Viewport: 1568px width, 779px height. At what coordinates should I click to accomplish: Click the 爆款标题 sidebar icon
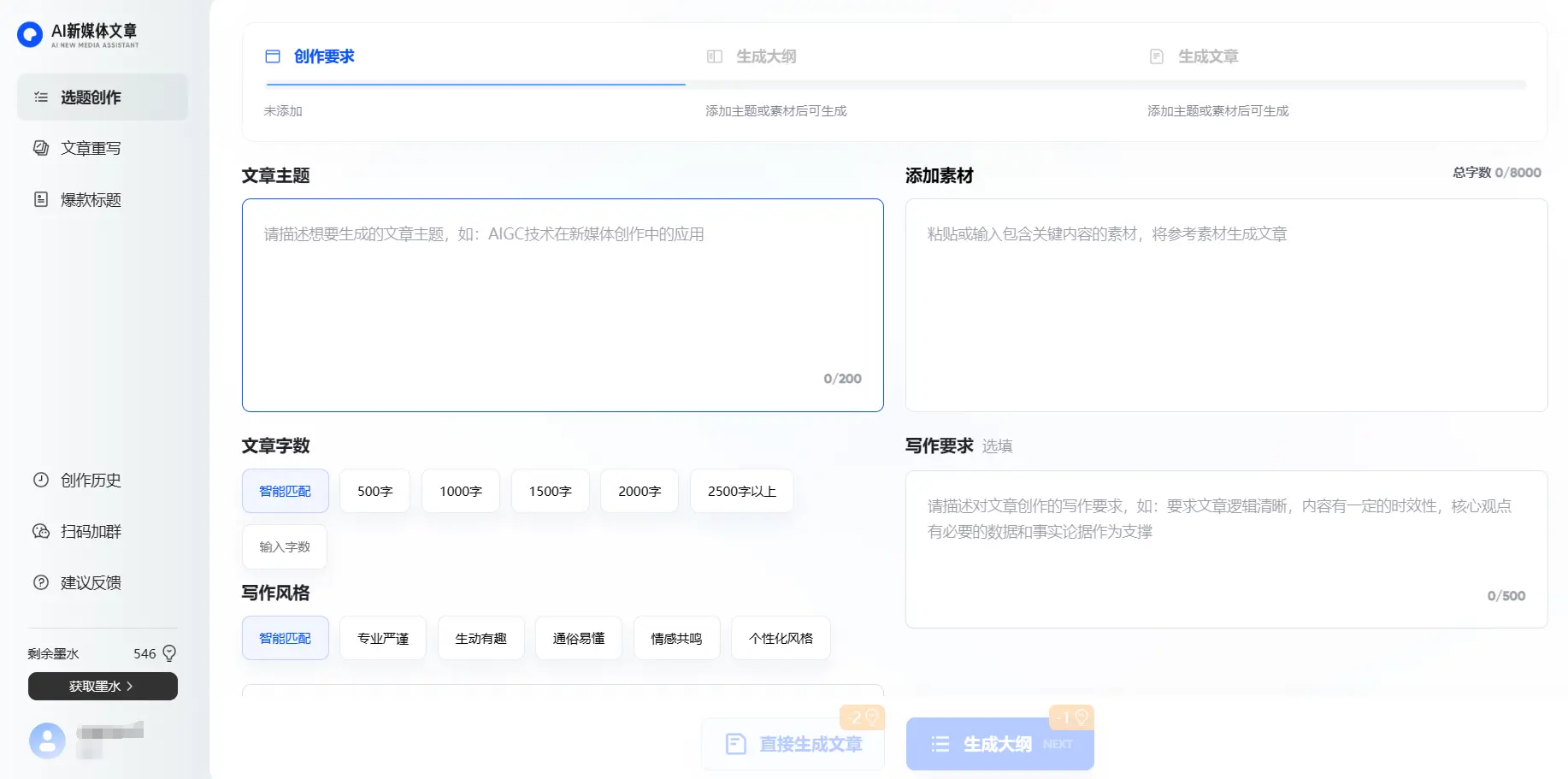point(41,199)
